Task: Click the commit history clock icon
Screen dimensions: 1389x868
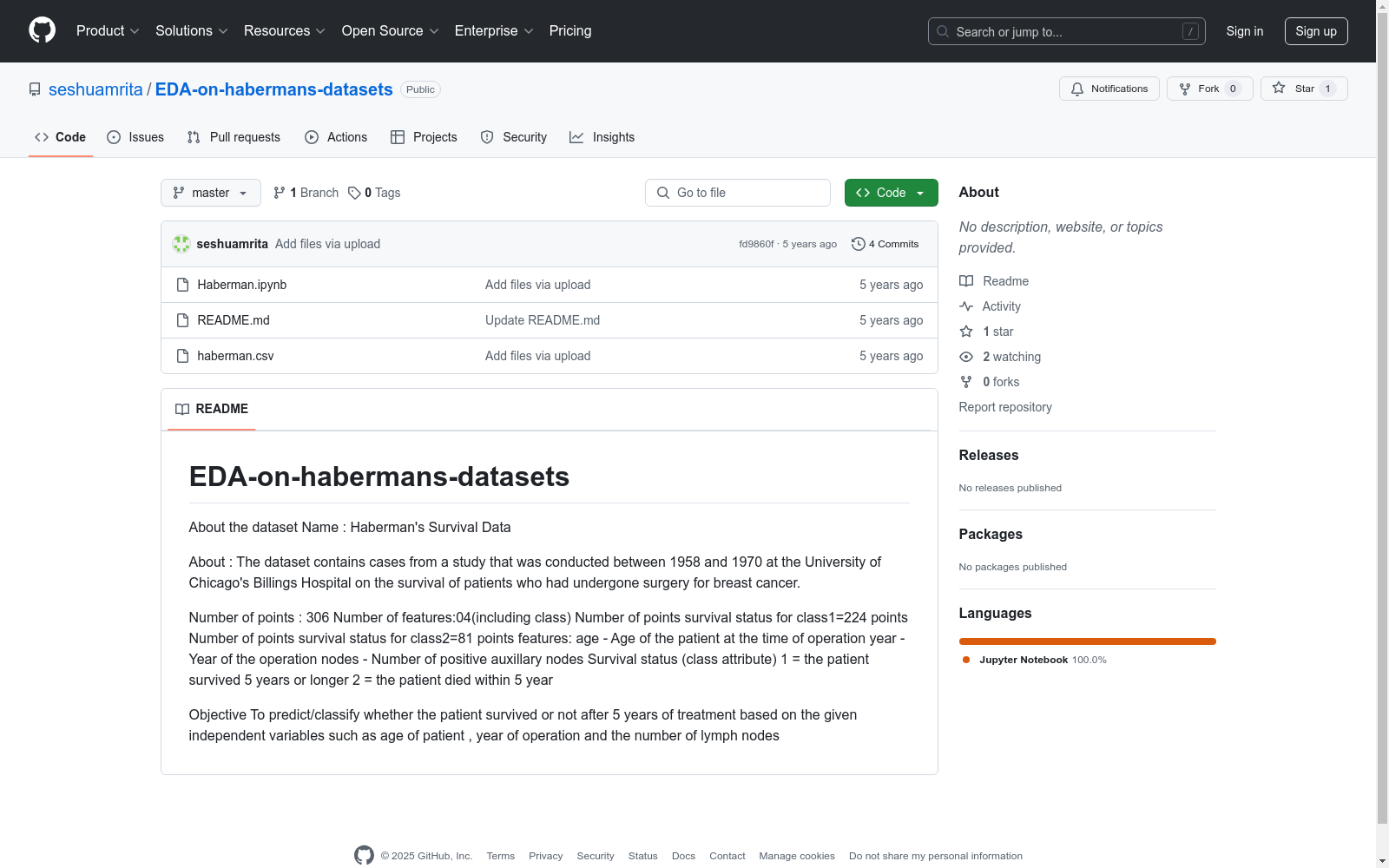Action: (859, 244)
